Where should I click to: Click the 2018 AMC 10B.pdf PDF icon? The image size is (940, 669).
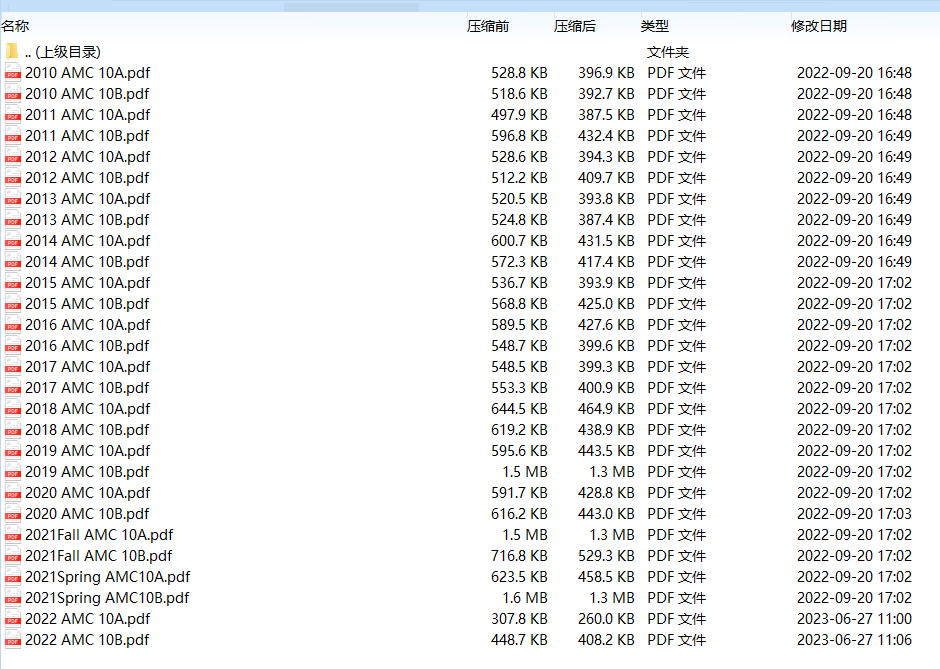tap(13, 429)
